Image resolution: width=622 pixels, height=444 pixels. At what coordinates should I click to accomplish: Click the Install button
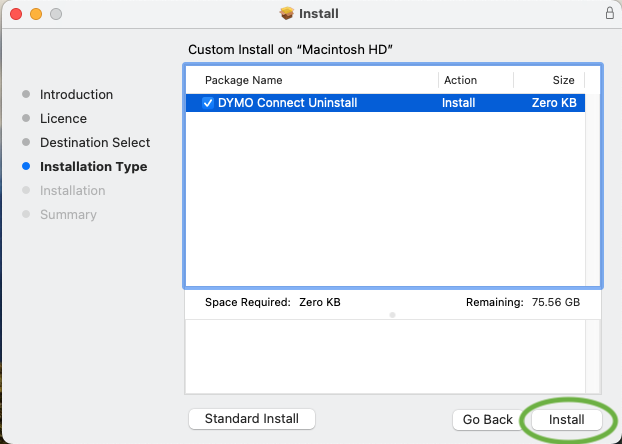pos(566,419)
